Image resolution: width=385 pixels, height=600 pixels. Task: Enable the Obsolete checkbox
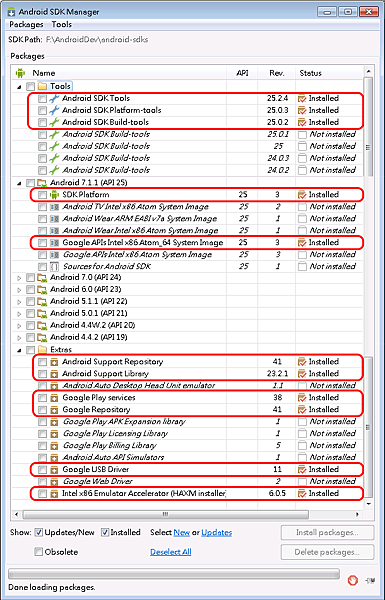click(x=38, y=552)
